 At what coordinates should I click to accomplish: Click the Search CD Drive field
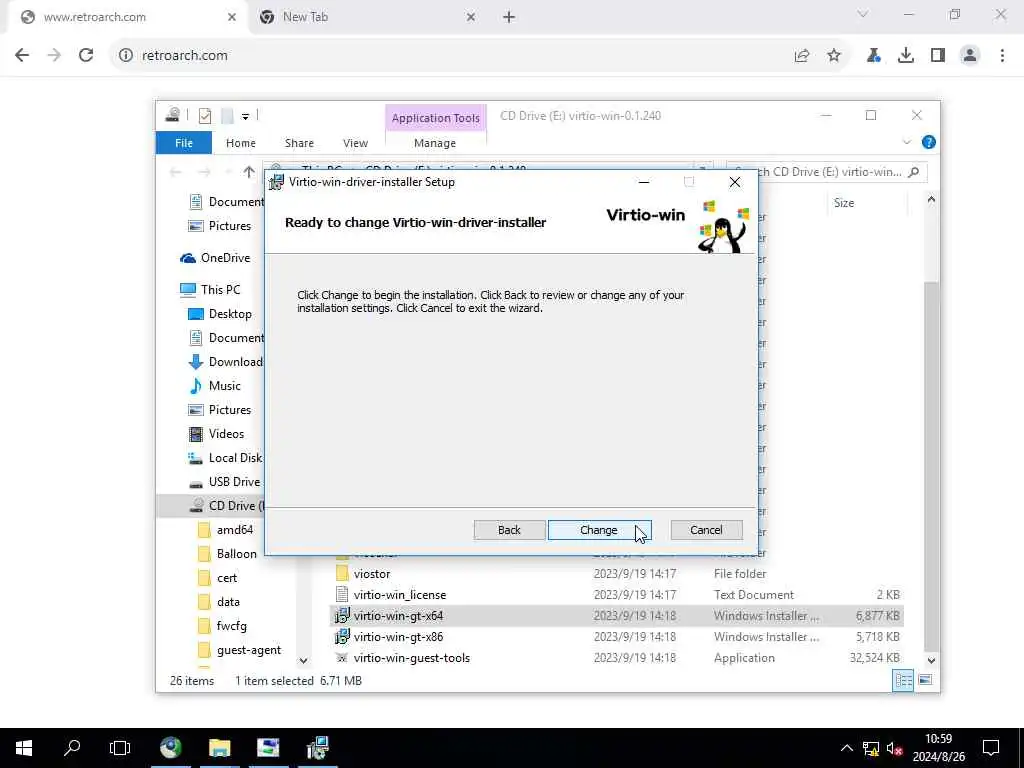click(826, 172)
